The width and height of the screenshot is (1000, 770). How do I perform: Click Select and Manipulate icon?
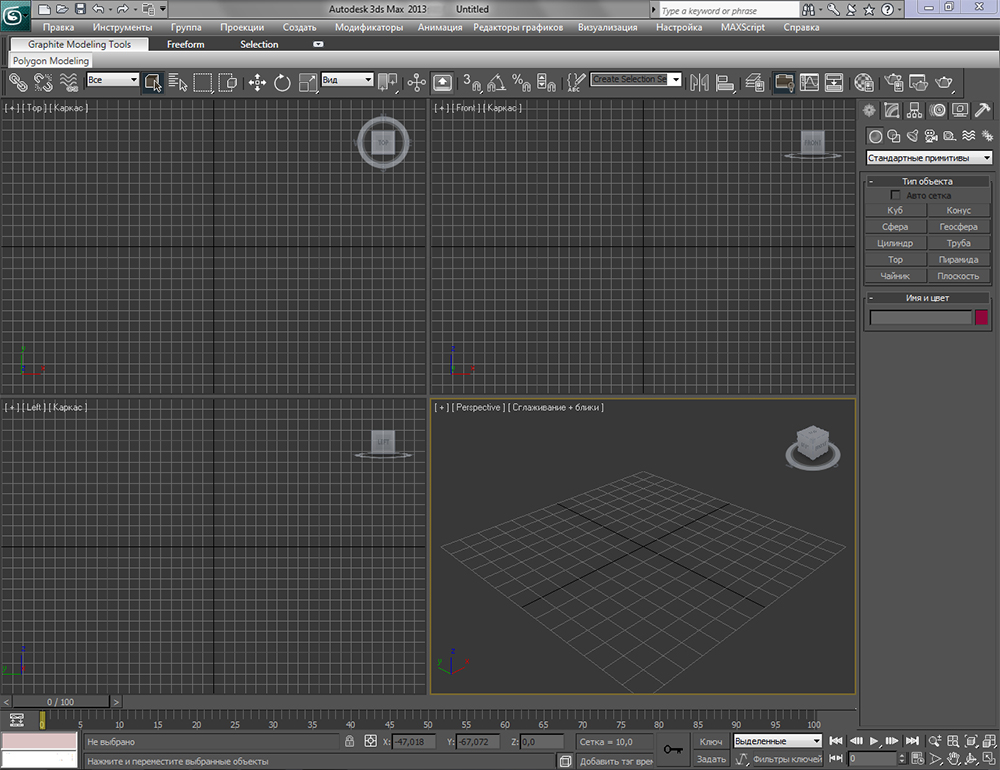[x=416, y=82]
